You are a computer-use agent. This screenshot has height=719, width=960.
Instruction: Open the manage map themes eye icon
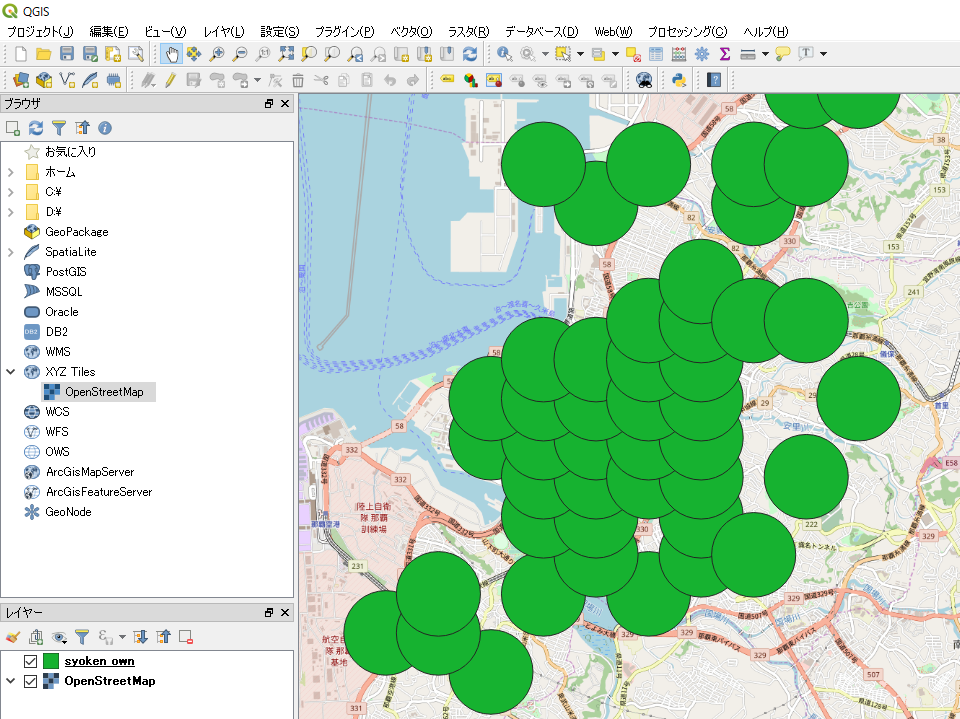pos(59,636)
